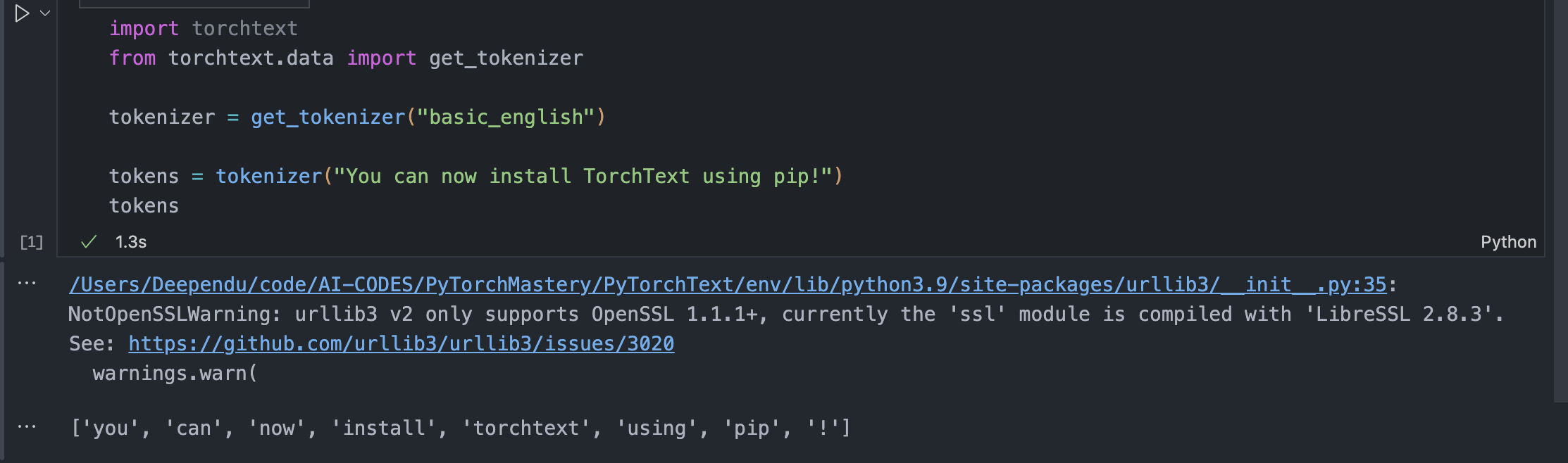Click the 1.3s execution time indicator

[x=131, y=242]
